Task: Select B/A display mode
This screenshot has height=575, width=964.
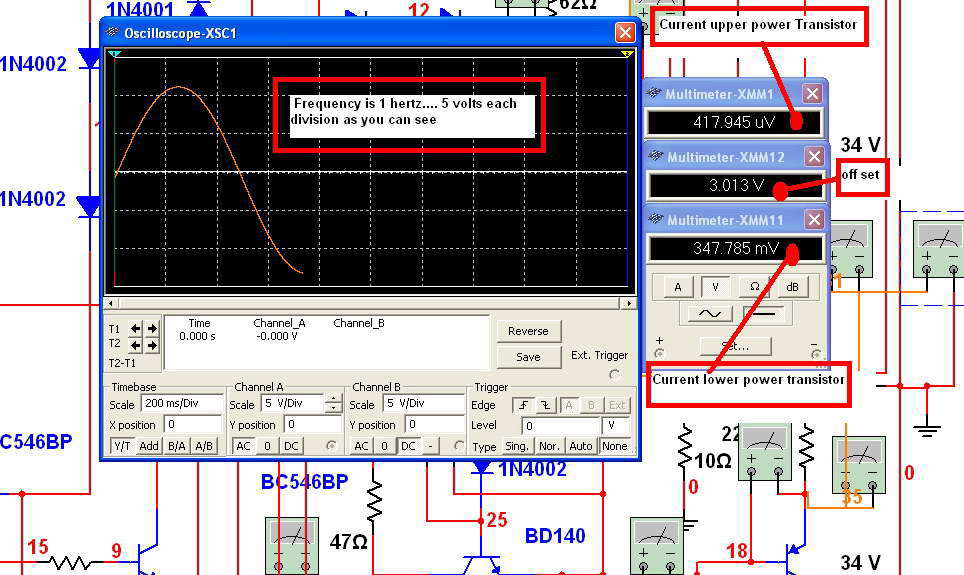Action: [177, 446]
